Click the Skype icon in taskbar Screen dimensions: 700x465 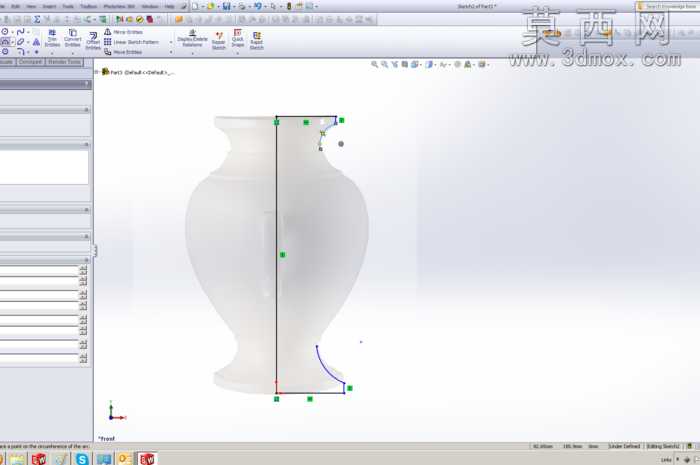82,458
